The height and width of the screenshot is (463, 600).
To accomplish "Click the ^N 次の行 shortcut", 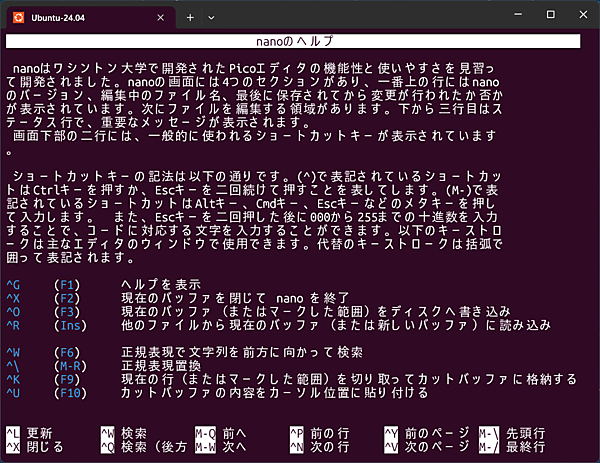I will [x=317, y=445].
